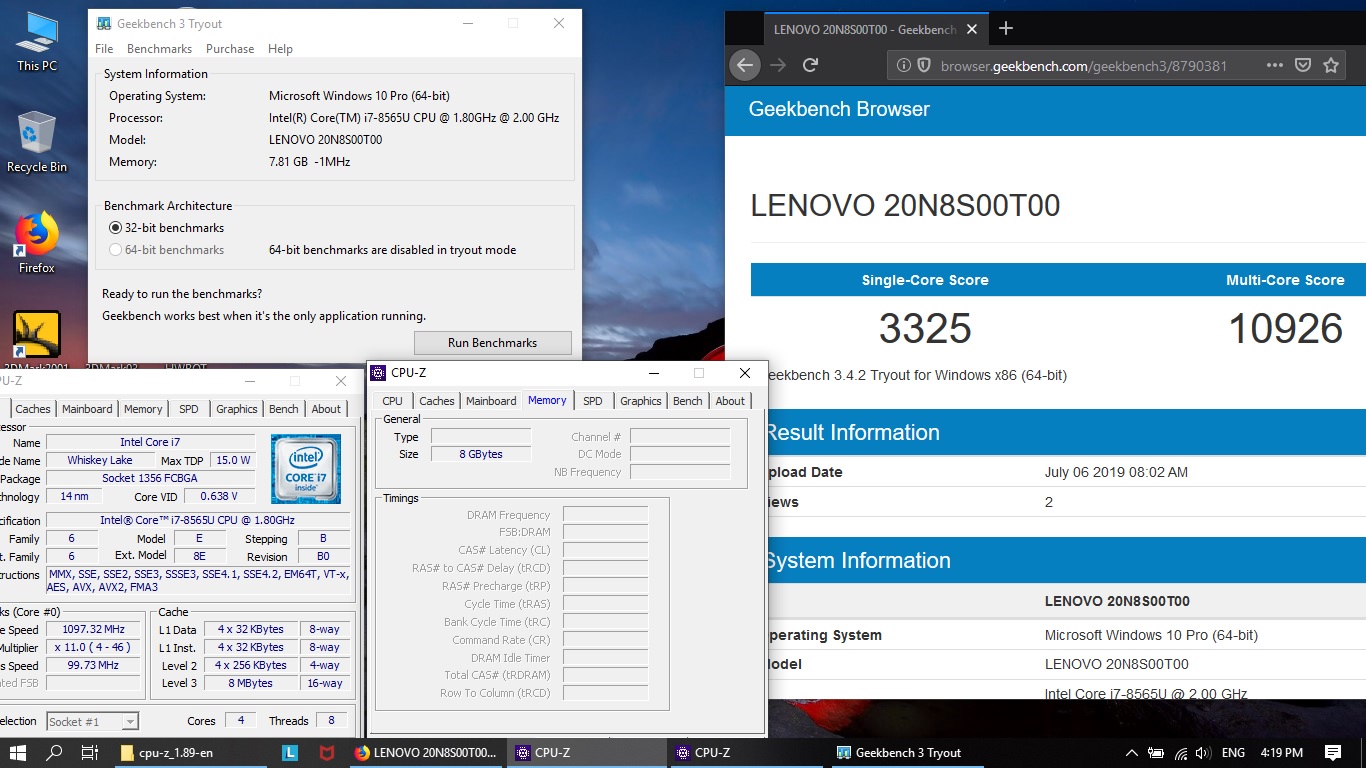This screenshot has height=768, width=1366.
Task: Open a new Firefox tab
Action: pos(1006,29)
